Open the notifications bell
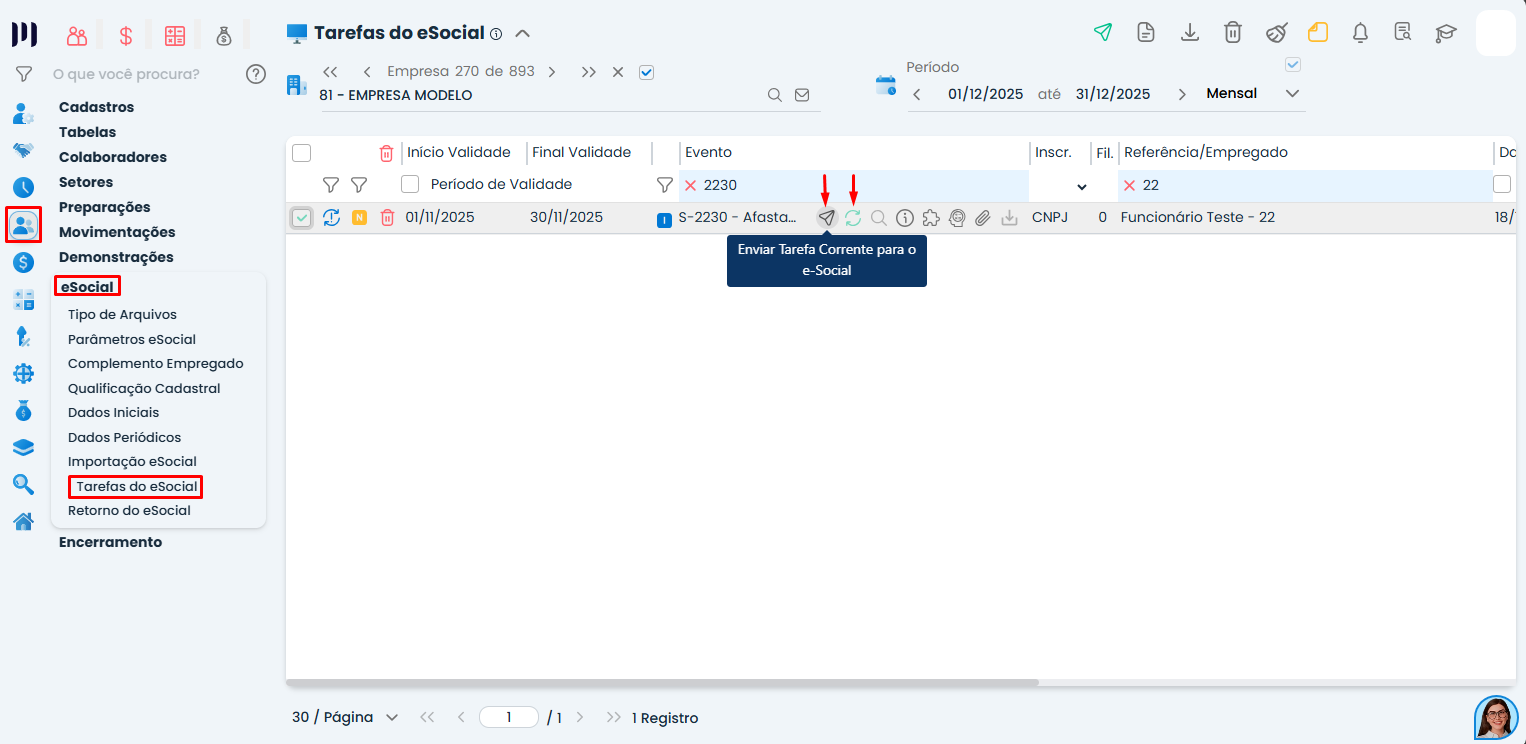This screenshot has width=1526, height=744. (x=1360, y=32)
